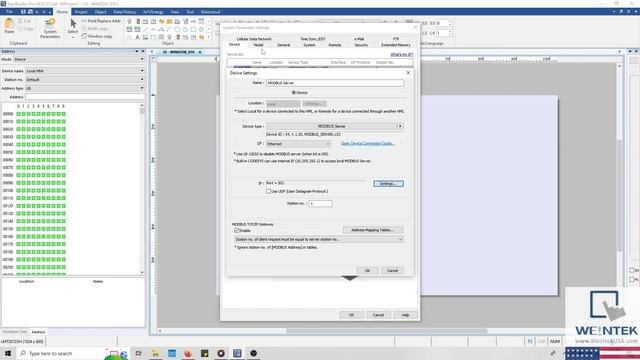Open Device Connection Guide link

tap(368, 144)
